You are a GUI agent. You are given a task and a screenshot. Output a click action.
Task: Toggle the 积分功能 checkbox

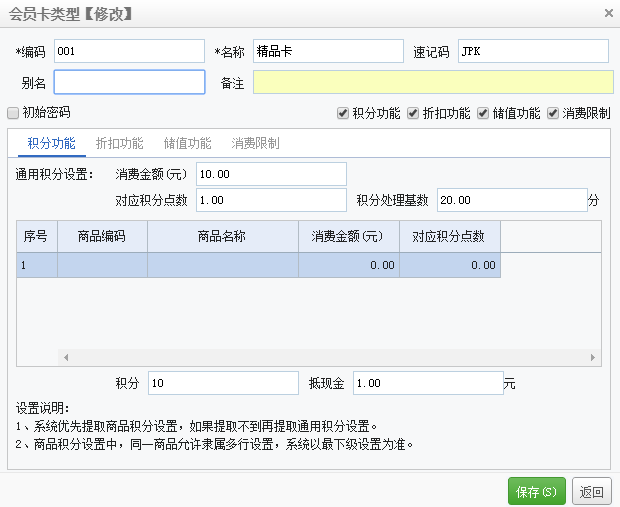[343, 113]
